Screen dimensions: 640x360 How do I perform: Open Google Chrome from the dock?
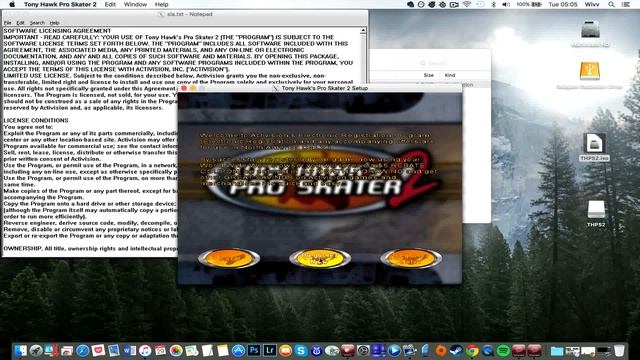pyautogui.click(x=472, y=351)
